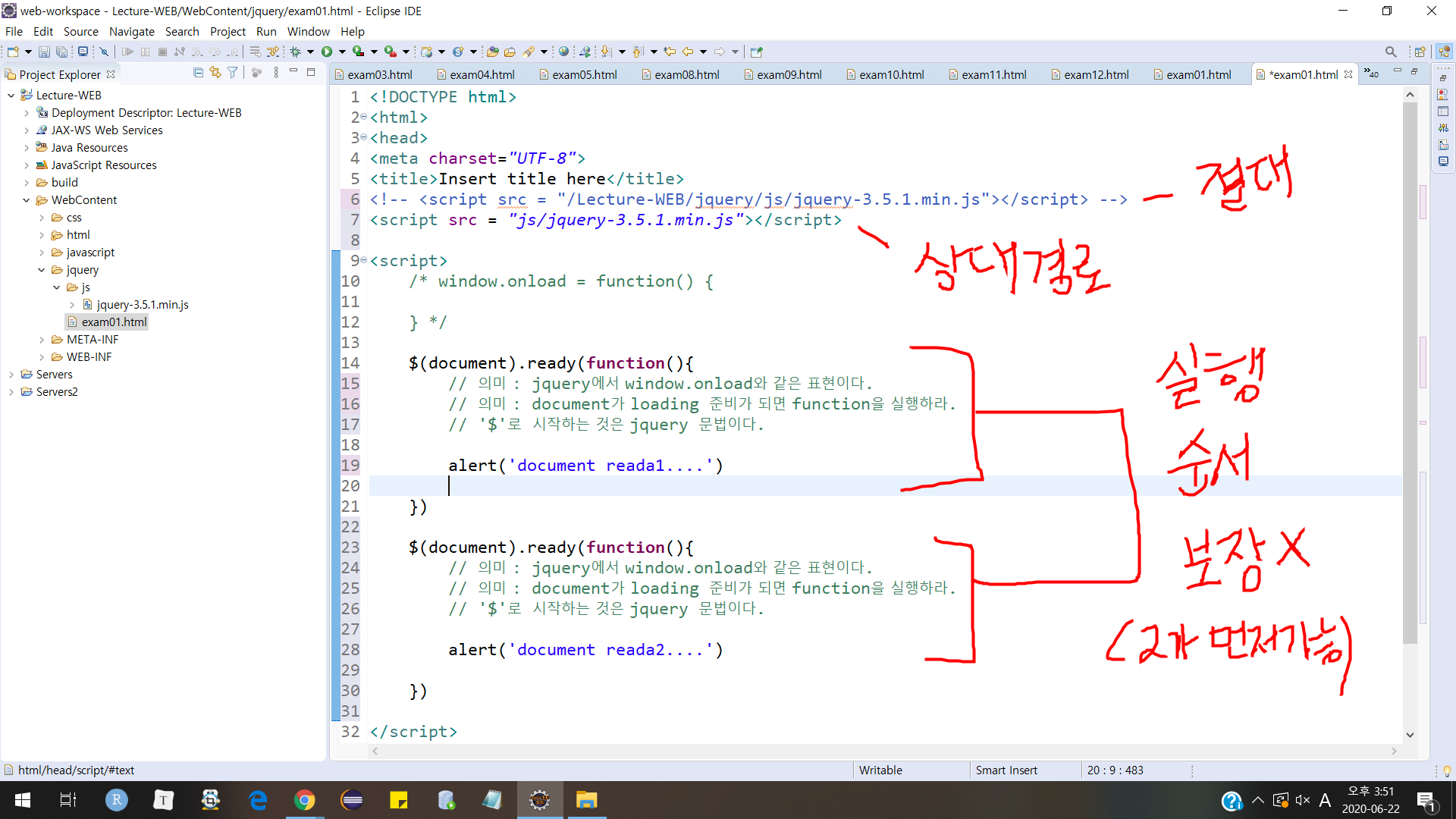The width and height of the screenshot is (1456, 819).
Task: Toggle Link with Editor in Project Explorer
Action: [215, 73]
